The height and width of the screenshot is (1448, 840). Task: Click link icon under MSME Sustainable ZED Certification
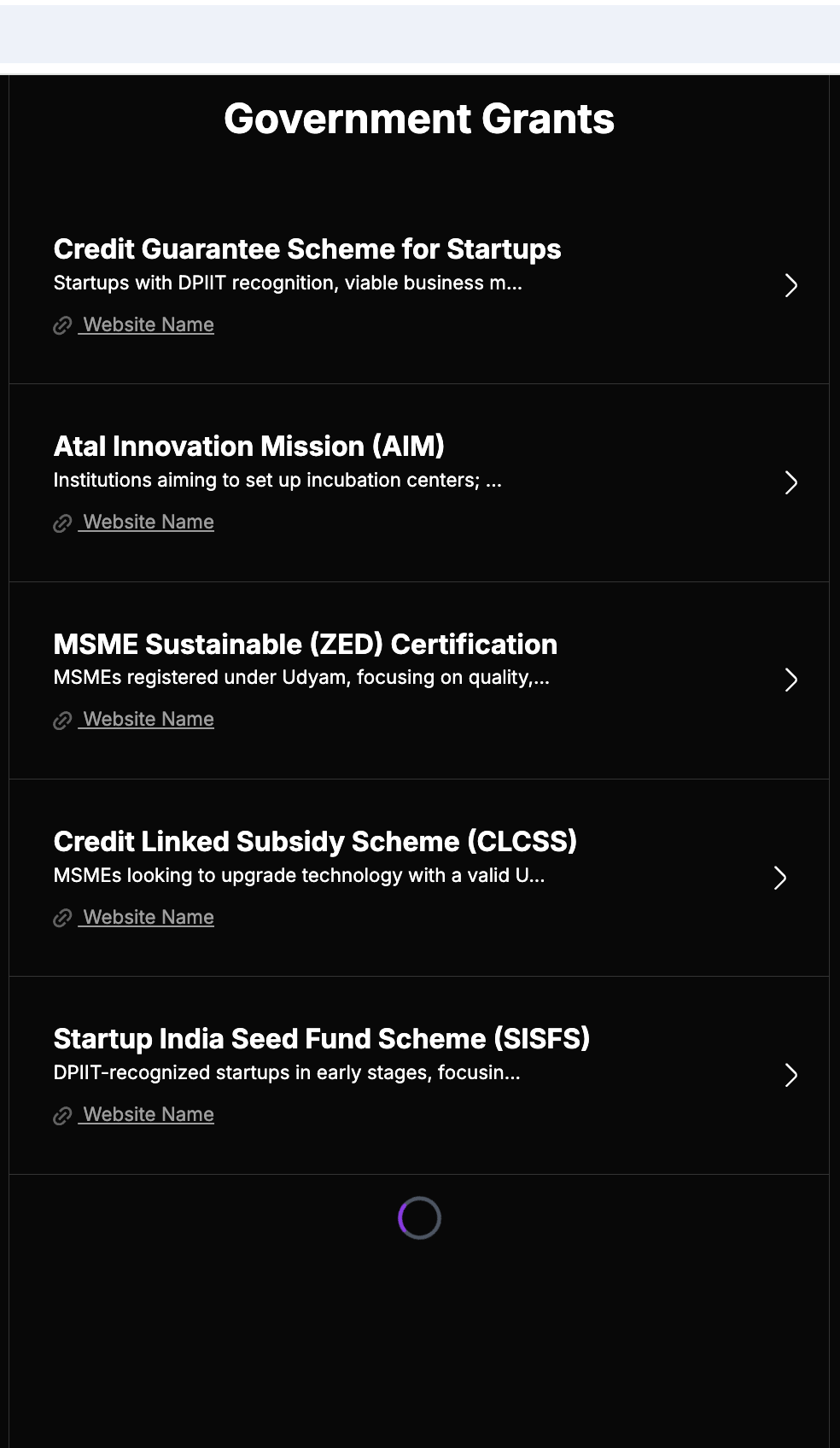62,721
